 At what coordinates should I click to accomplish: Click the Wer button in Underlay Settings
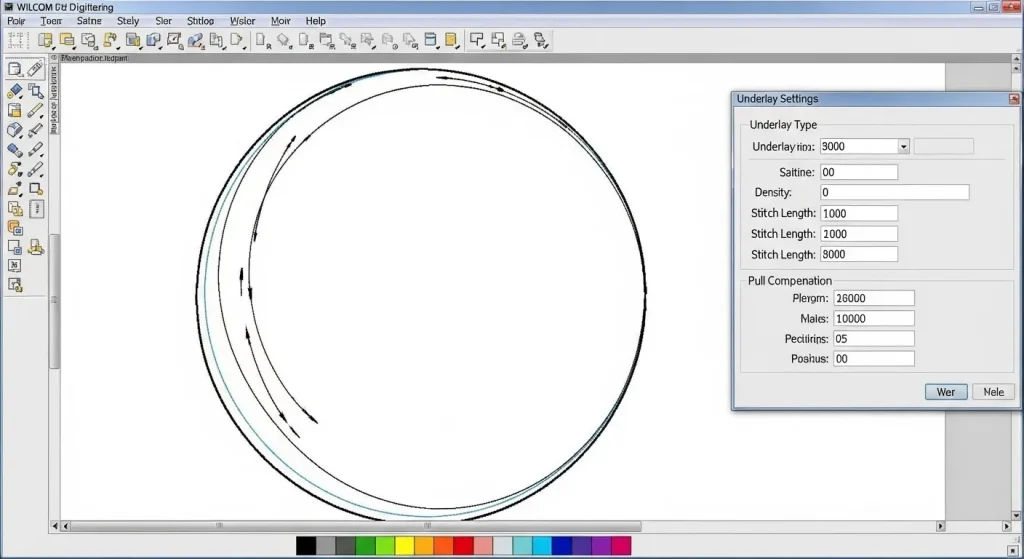[x=946, y=392]
